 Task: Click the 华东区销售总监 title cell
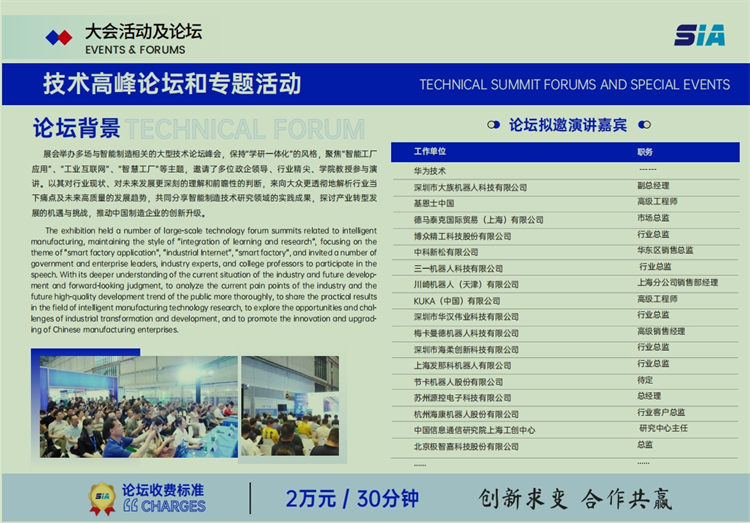665,250
